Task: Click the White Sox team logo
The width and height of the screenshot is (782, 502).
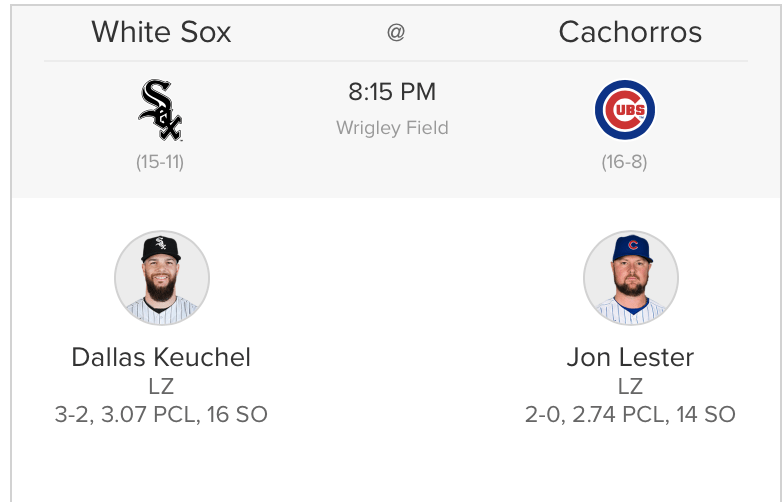Action: coord(160,110)
